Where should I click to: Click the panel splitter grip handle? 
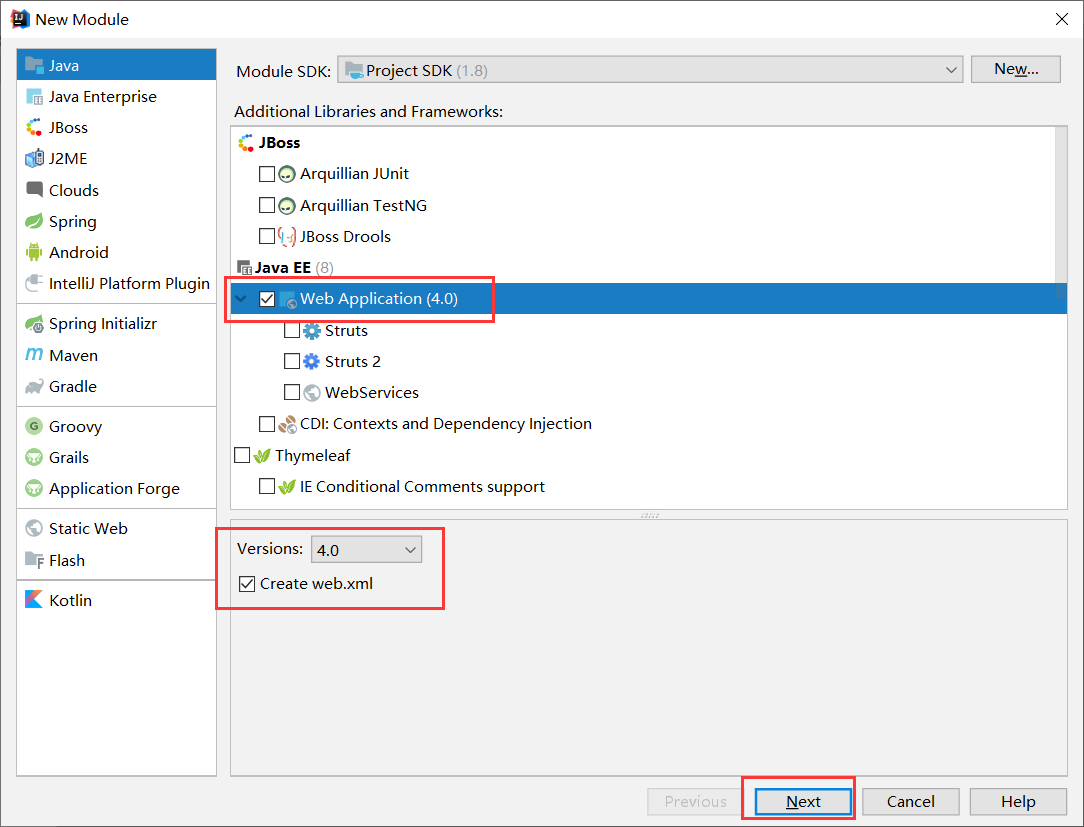pyautogui.click(x=650, y=515)
